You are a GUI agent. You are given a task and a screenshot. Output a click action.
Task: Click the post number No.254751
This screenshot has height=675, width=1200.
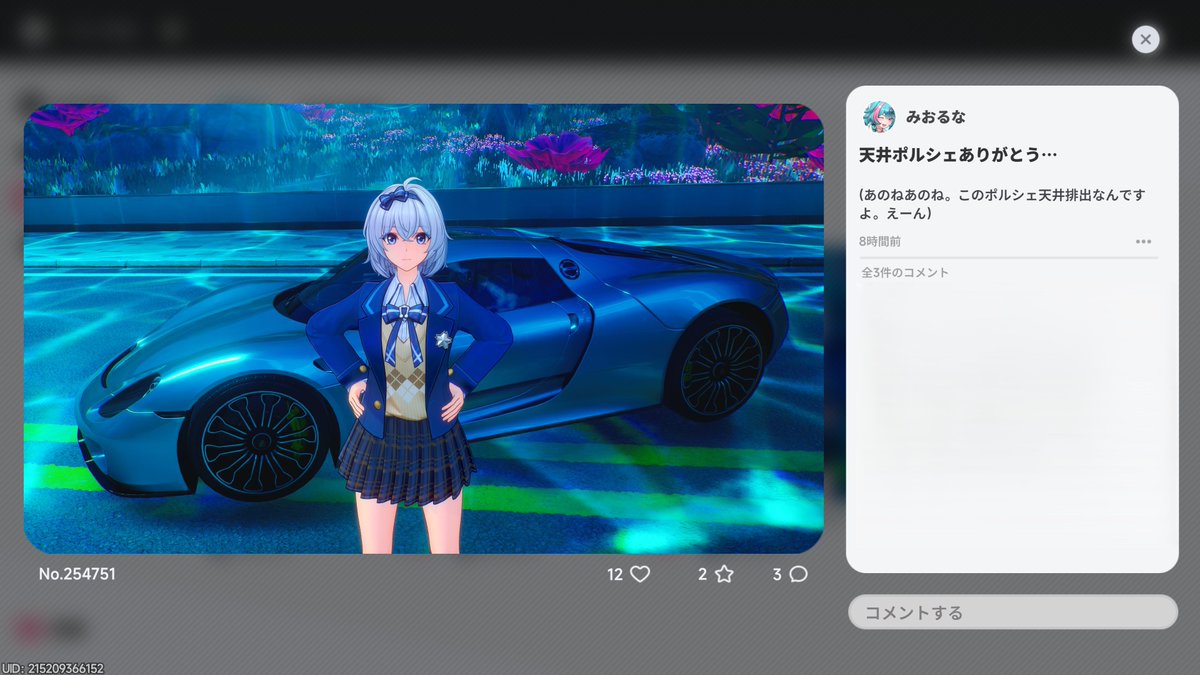click(x=77, y=574)
